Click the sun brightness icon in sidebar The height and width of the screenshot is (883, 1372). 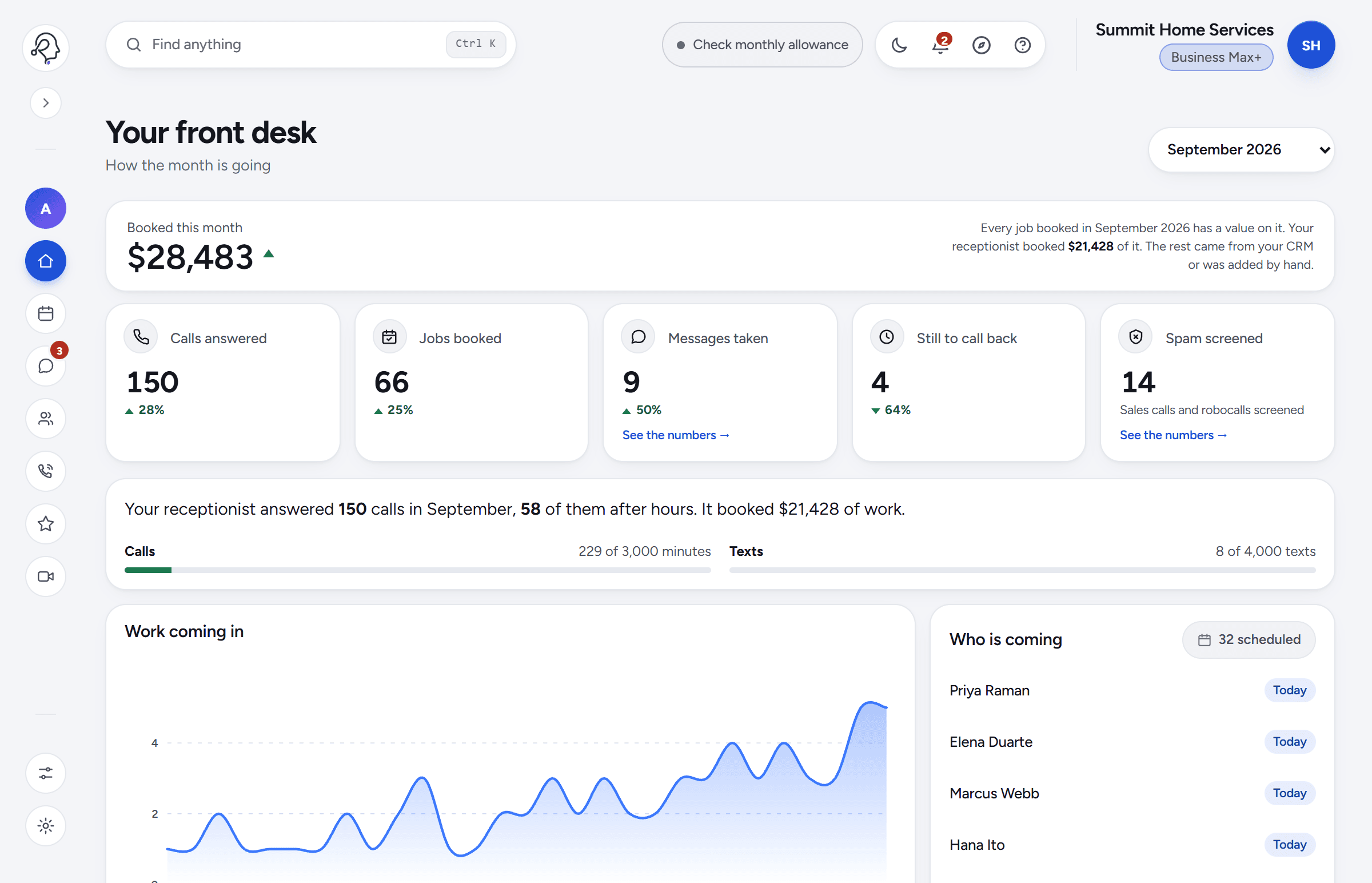pyautogui.click(x=46, y=826)
